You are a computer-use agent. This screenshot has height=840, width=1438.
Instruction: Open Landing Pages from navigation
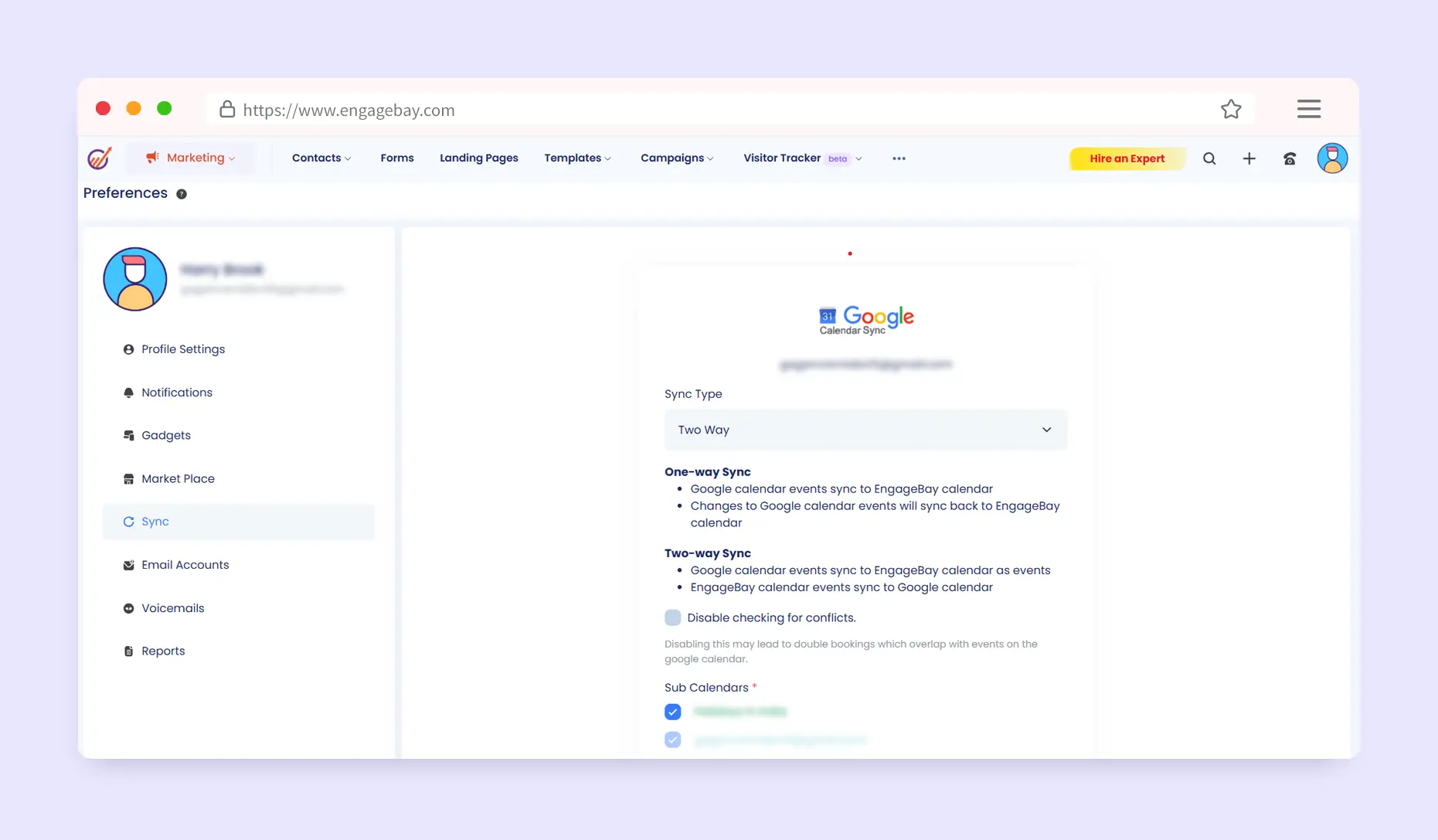pos(478,158)
